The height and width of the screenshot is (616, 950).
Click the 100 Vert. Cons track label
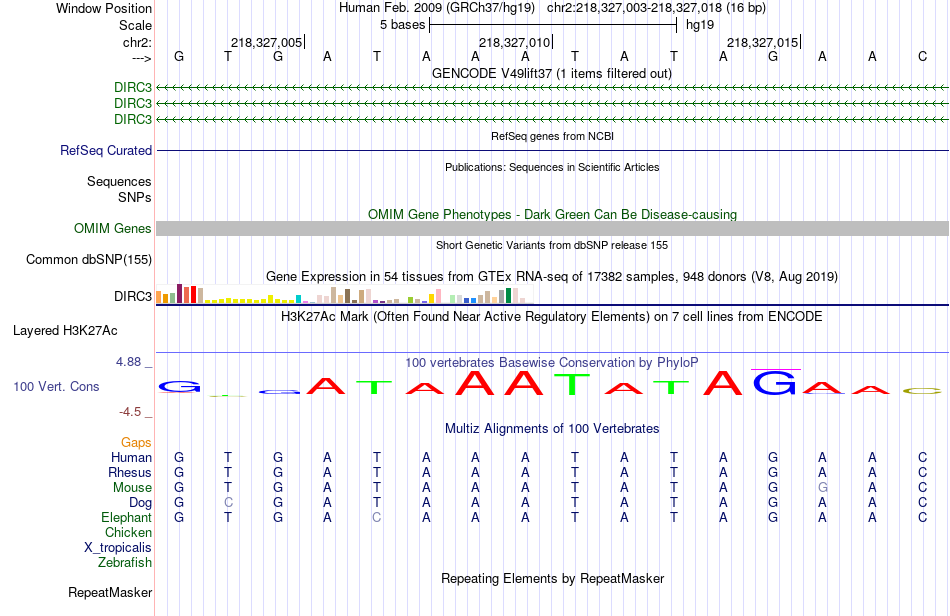click(56, 386)
